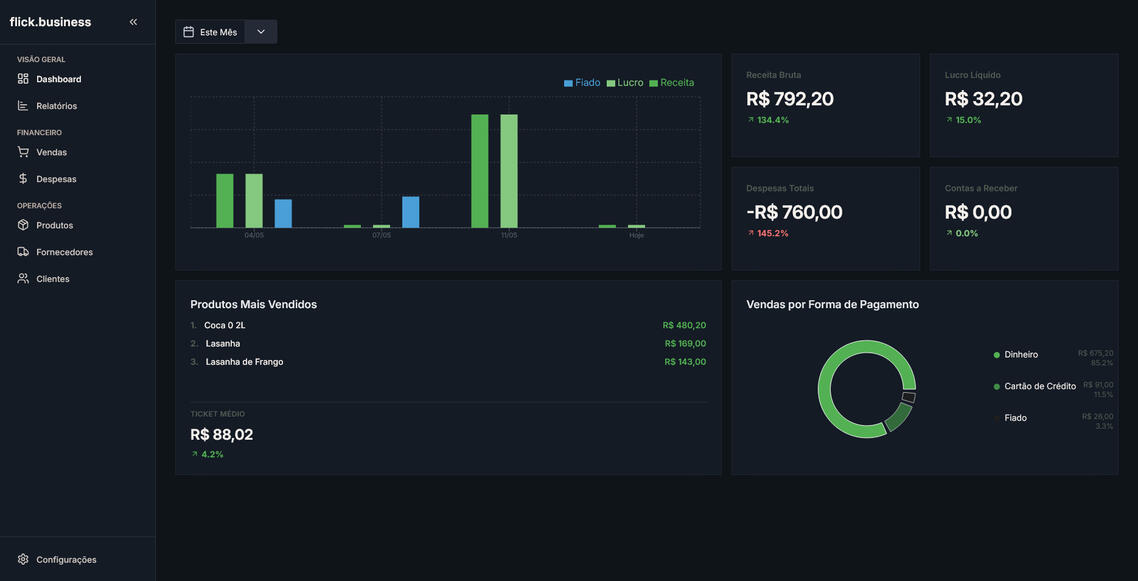This screenshot has width=1138, height=581.
Task: Toggle the Lucro series in chart legend
Action: click(x=625, y=83)
